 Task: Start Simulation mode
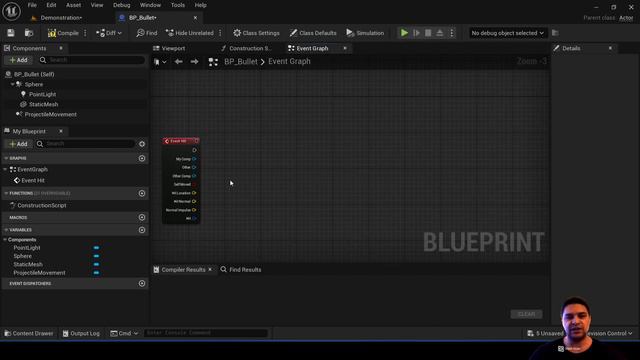click(365, 33)
